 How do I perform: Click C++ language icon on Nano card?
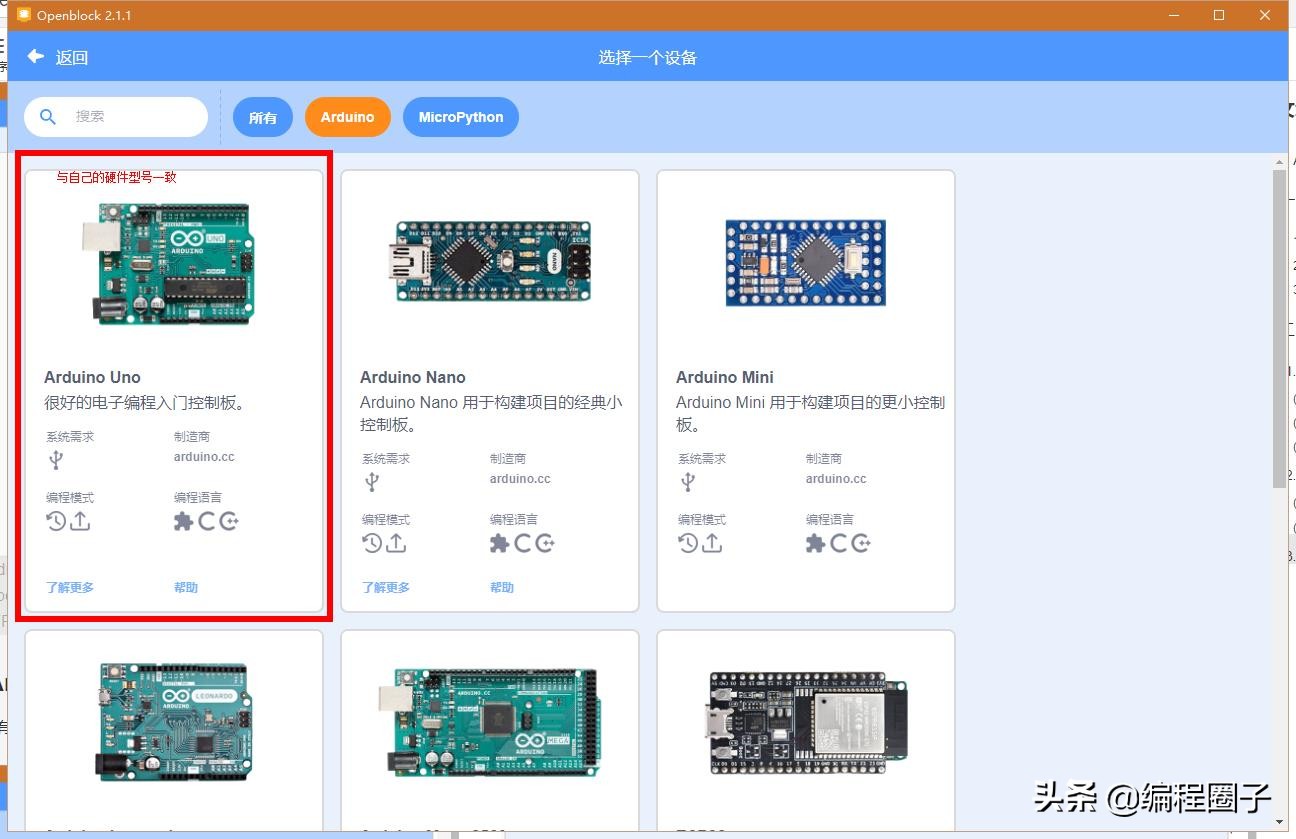[x=545, y=543]
